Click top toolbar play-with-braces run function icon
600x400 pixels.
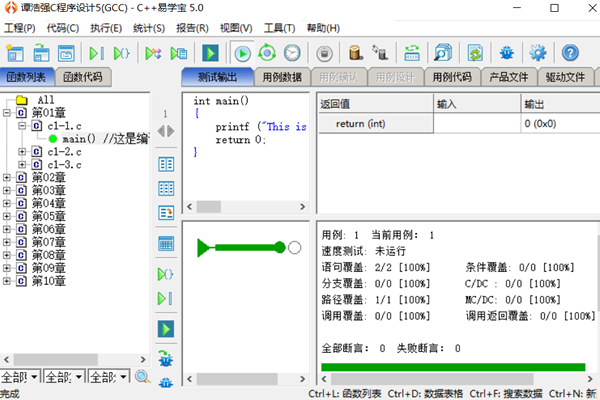click(x=122, y=53)
